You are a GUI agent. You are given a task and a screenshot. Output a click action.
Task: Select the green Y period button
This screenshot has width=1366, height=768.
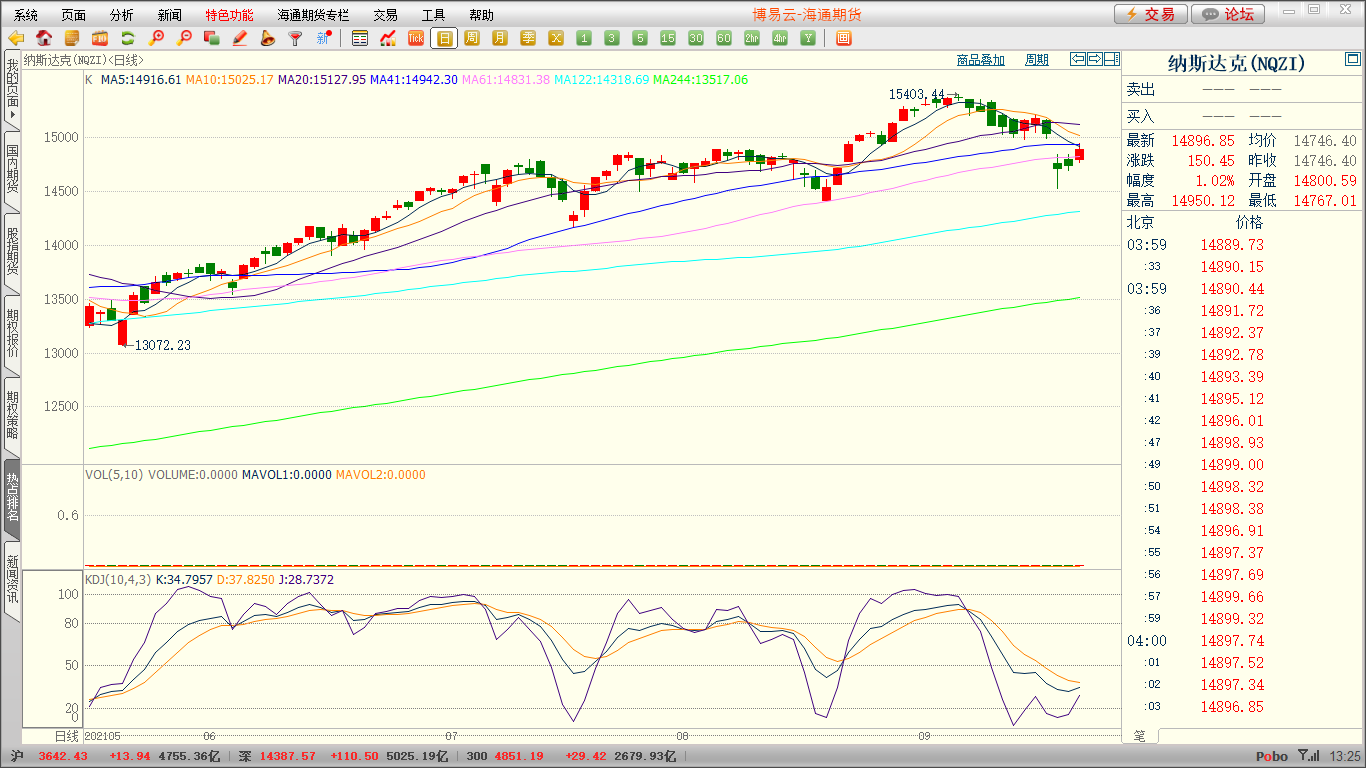pos(808,38)
